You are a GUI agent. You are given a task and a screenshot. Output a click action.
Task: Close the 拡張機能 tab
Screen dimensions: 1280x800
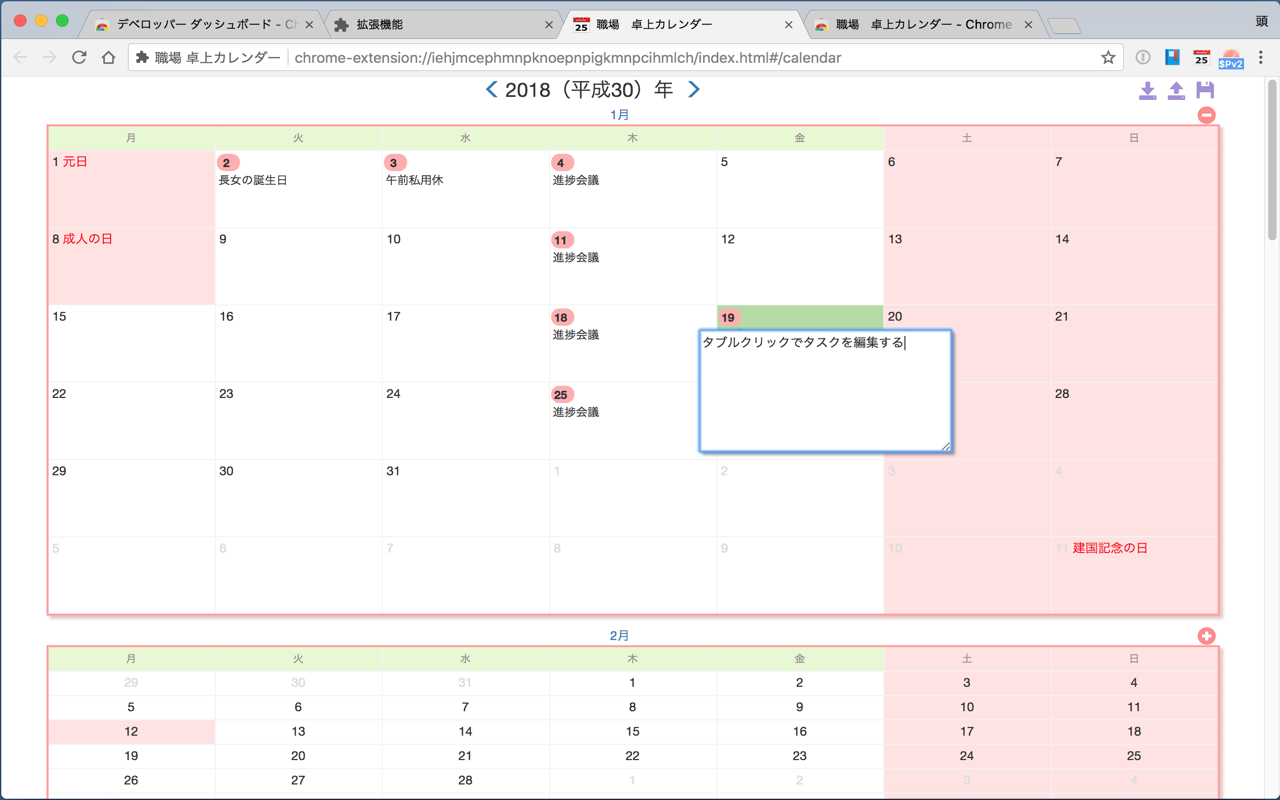549,25
